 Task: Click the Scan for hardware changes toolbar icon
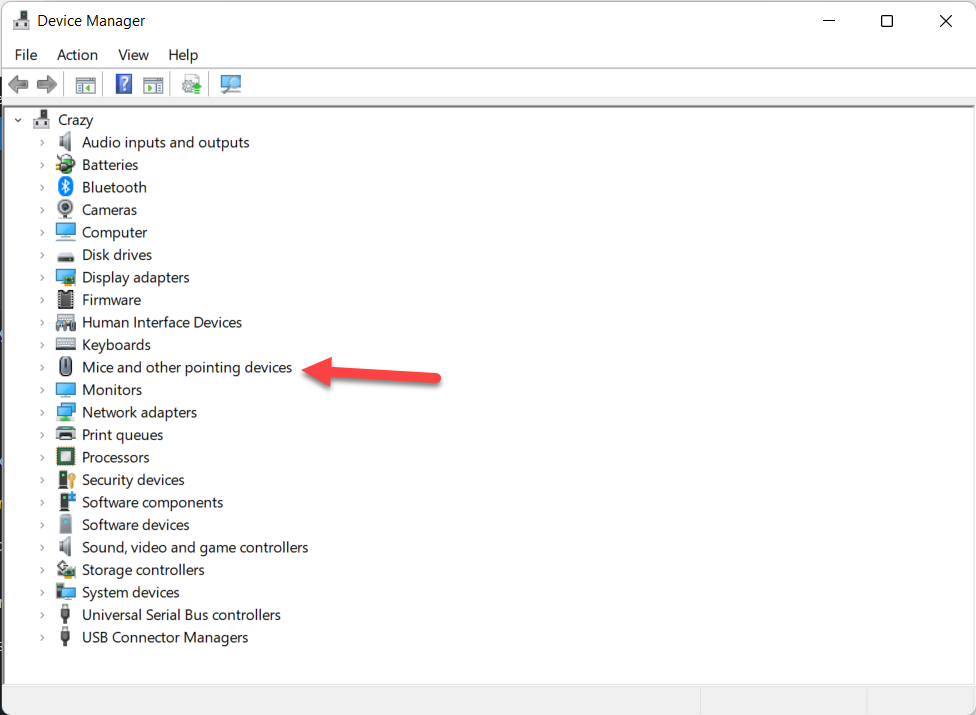[x=231, y=85]
